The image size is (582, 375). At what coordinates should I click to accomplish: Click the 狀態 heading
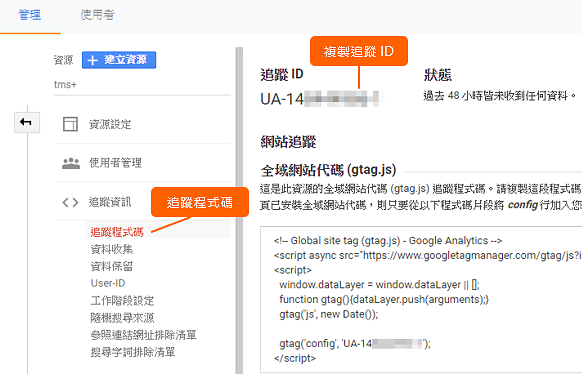(x=438, y=75)
